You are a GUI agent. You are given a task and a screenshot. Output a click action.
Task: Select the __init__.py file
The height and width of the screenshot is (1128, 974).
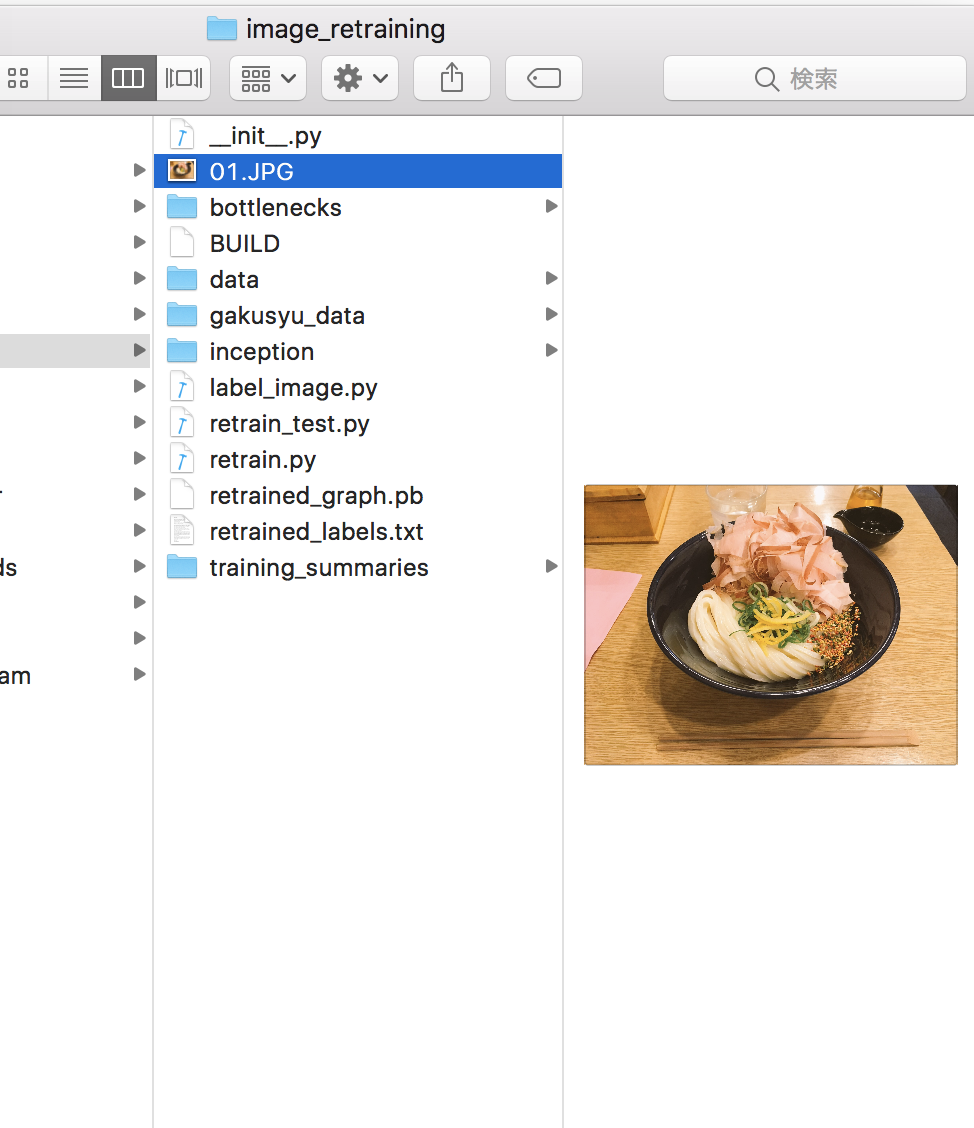click(x=265, y=135)
